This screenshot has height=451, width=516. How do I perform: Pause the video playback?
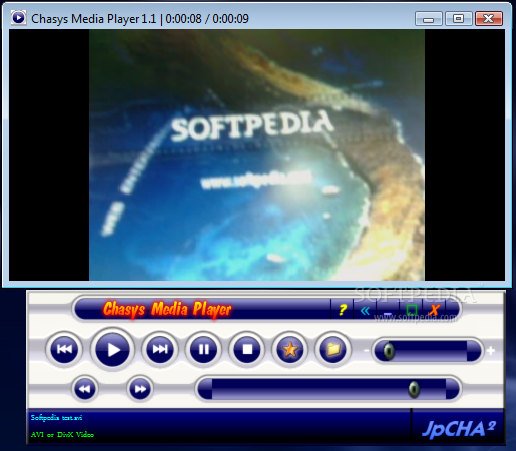coord(203,349)
